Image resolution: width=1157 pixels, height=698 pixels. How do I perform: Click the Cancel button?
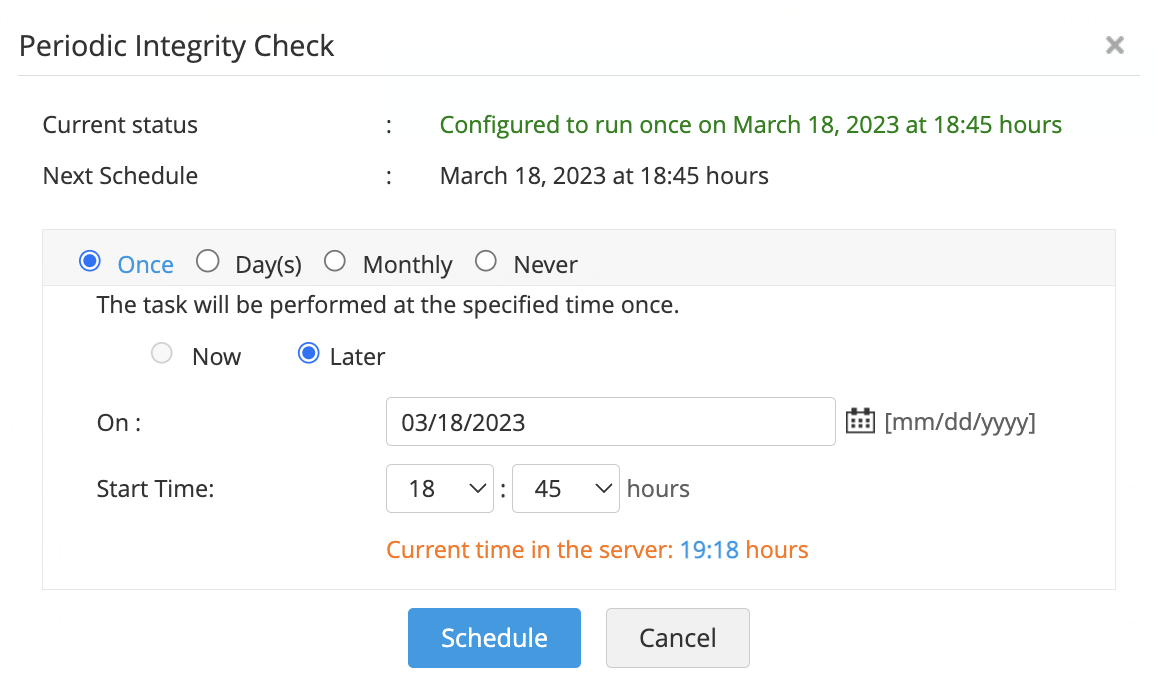coord(677,638)
